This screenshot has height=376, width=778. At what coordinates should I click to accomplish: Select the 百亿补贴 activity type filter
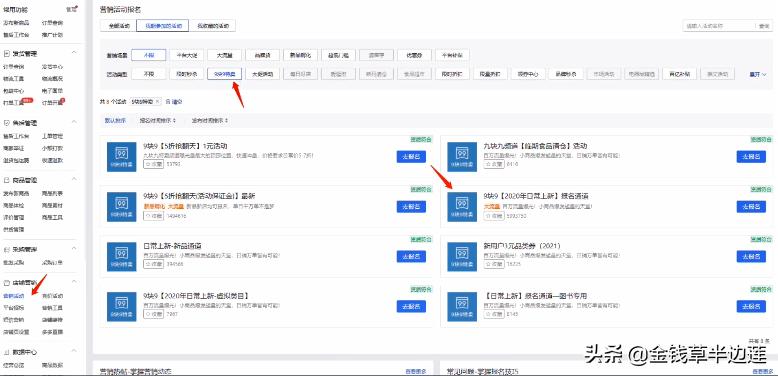(x=679, y=74)
